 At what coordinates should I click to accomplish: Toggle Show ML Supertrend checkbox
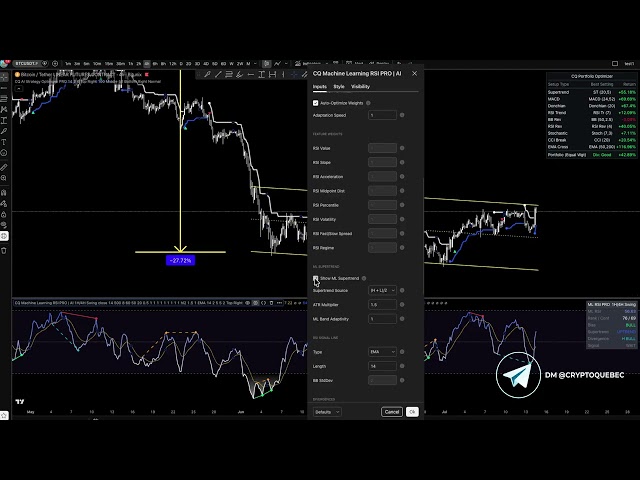[x=316, y=278]
